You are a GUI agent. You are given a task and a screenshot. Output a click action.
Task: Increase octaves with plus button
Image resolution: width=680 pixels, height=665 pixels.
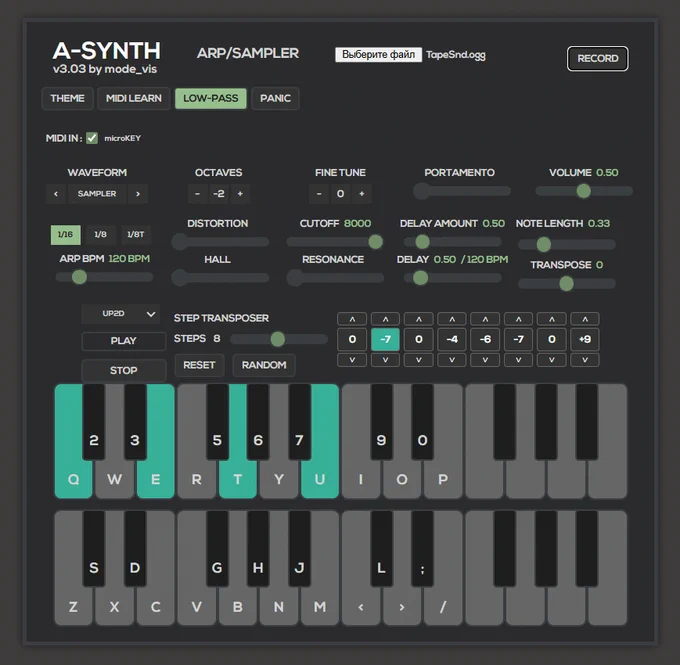240,193
